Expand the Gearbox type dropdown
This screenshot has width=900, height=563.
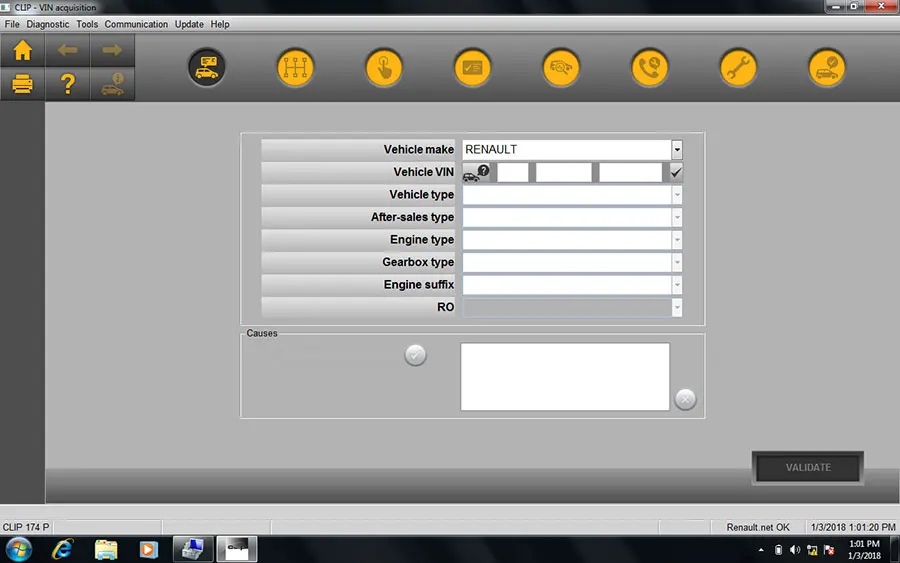677,262
